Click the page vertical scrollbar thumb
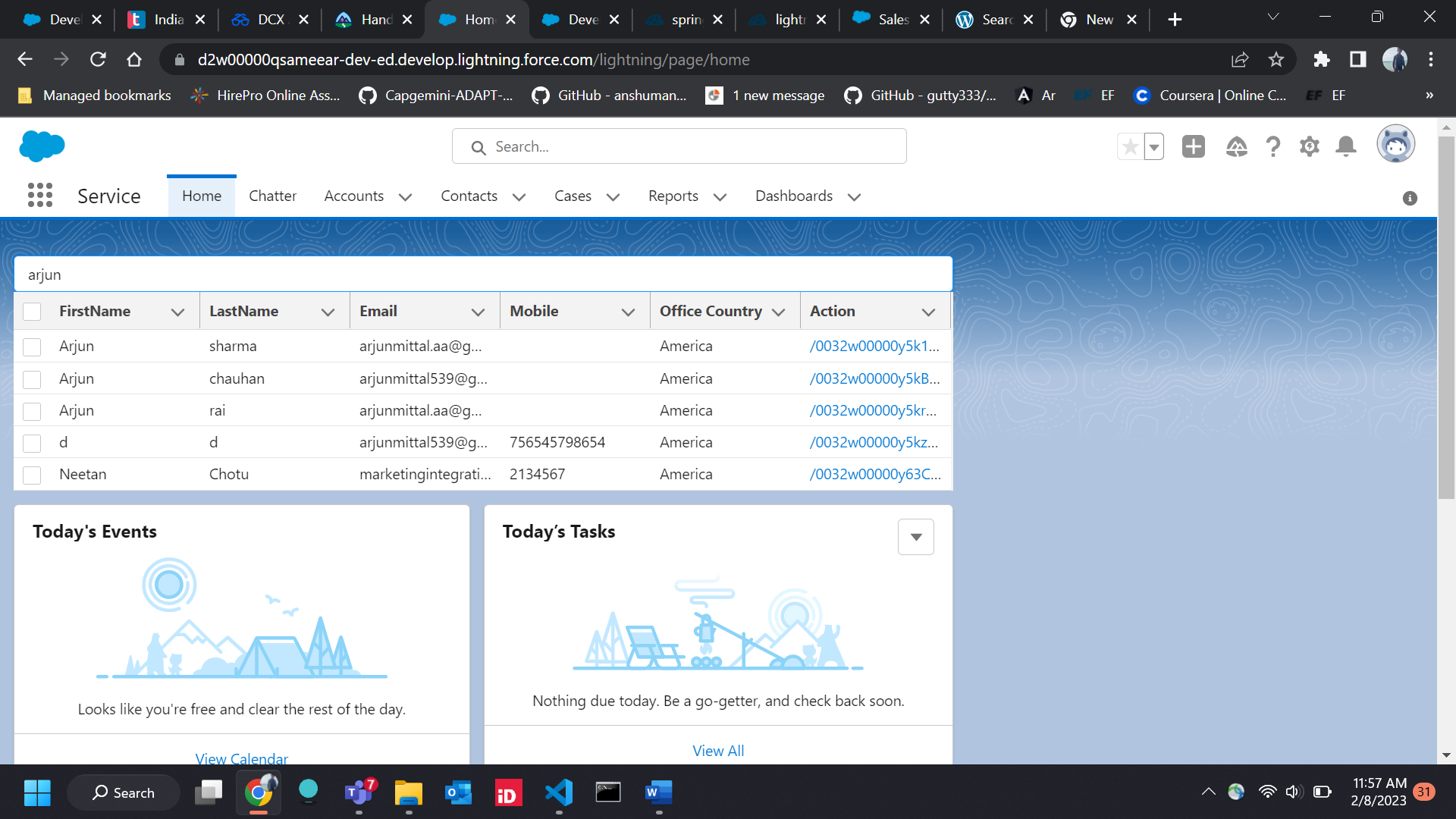 click(x=1446, y=318)
